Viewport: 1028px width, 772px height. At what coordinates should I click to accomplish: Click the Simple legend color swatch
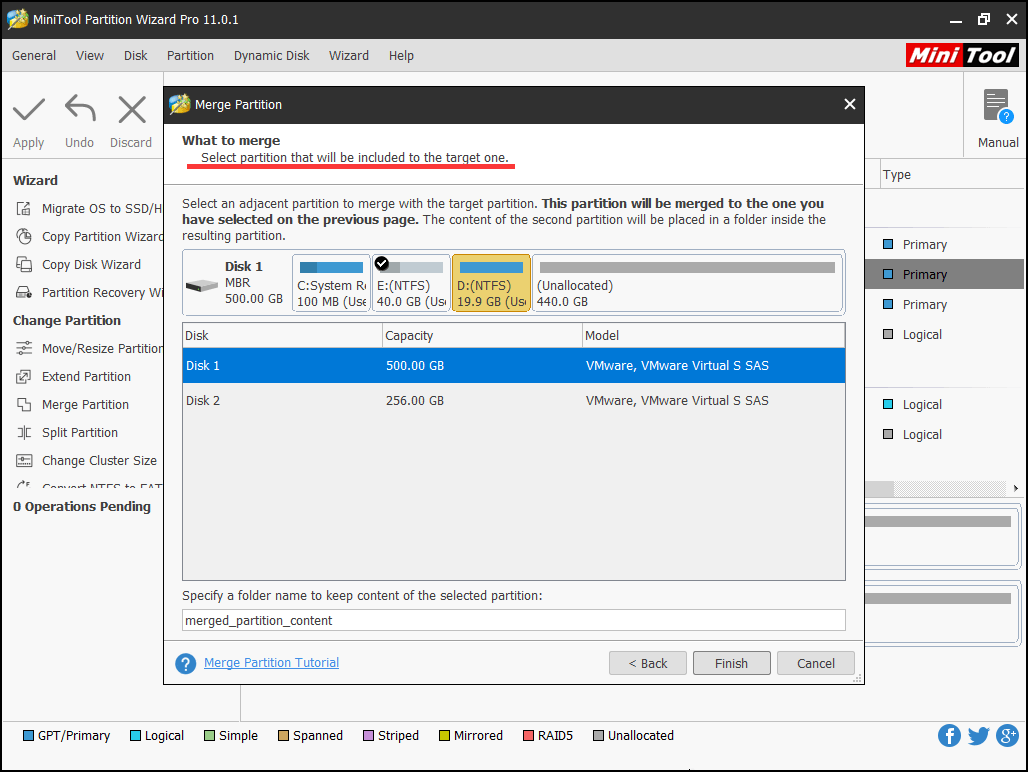[x=209, y=735]
